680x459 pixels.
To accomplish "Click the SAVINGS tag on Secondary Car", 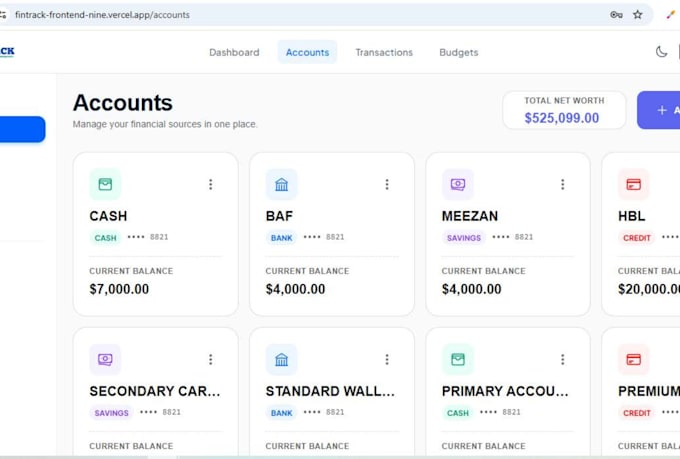I will [111, 413].
